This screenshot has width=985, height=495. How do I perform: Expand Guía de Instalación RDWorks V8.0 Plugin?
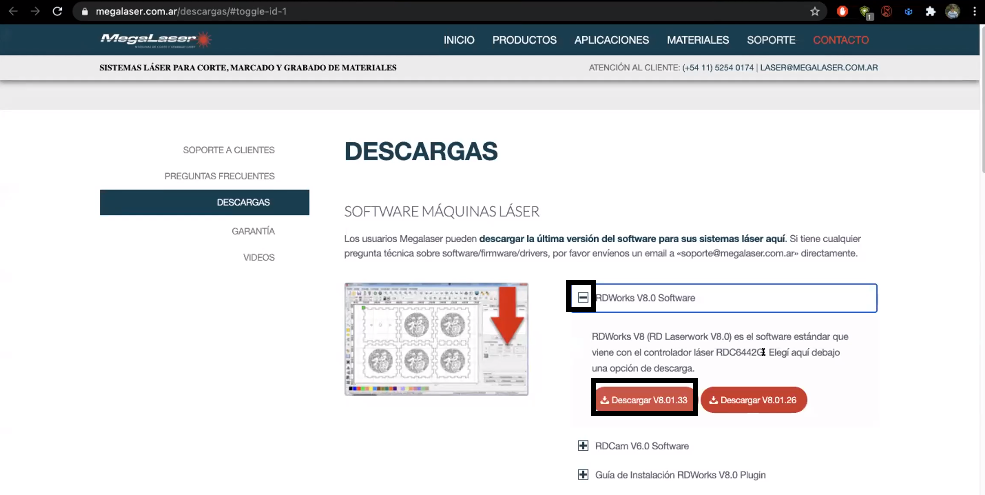(582, 475)
